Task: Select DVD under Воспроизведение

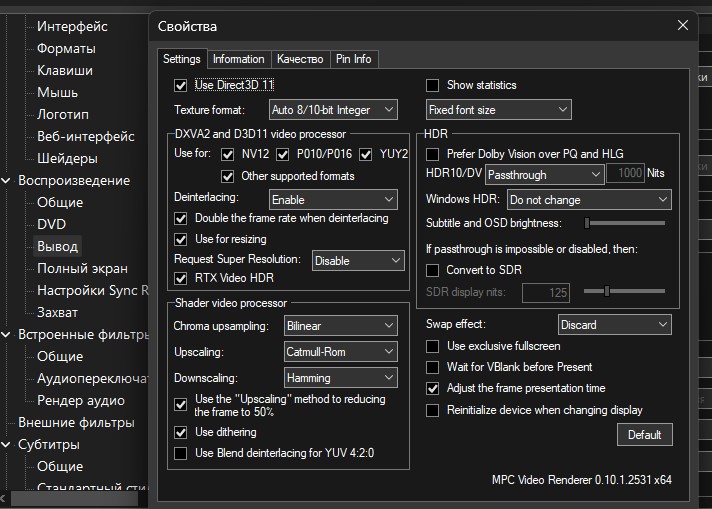Action: tap(51, 224)
